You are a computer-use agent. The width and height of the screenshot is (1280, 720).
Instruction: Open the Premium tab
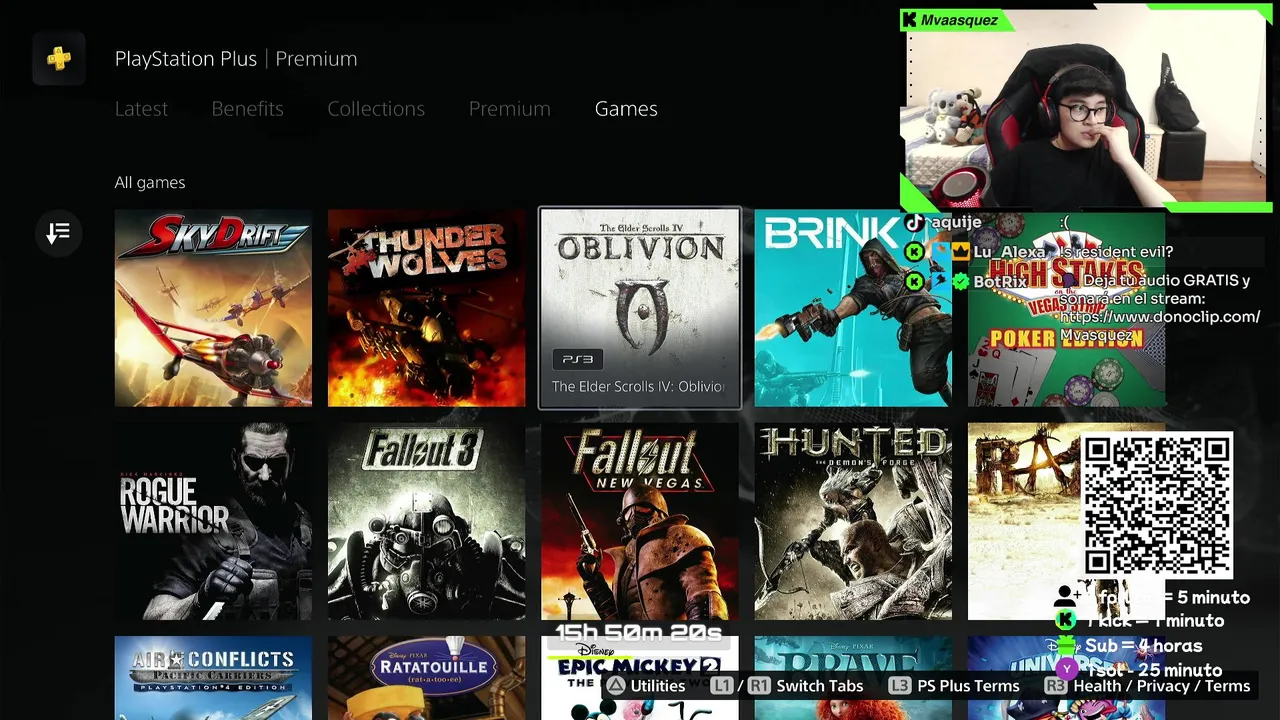point(509,109)
